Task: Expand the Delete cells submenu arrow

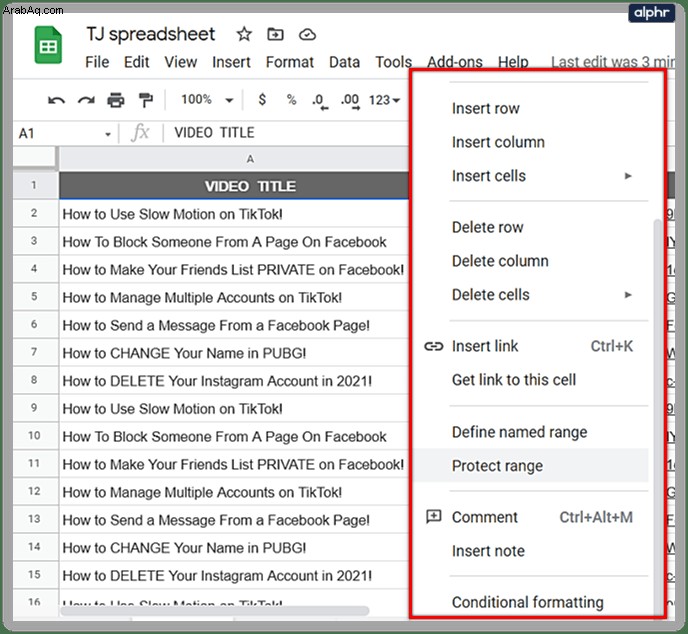Action: point(628,295)
